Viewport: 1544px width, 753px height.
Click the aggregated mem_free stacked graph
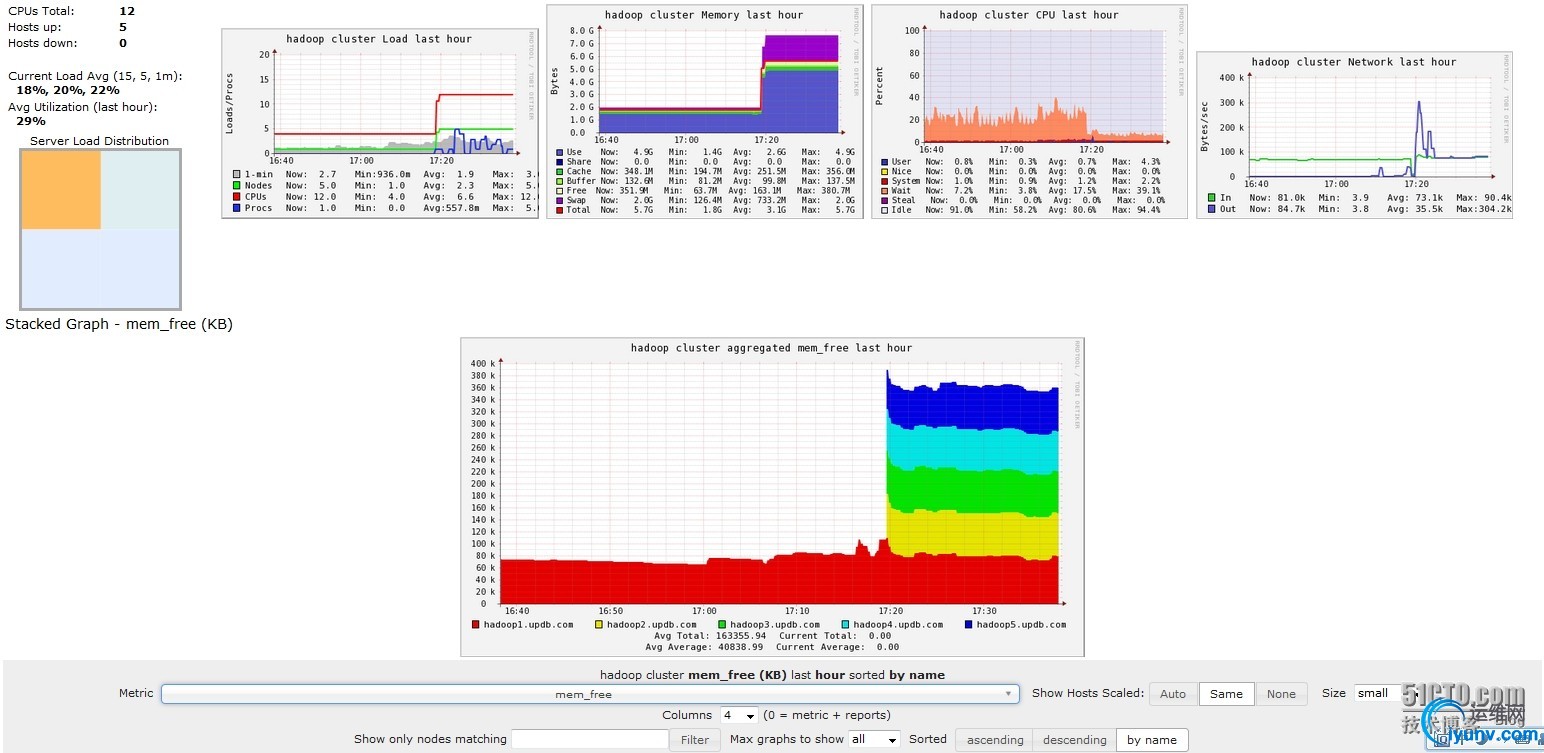tap(772, 496)
